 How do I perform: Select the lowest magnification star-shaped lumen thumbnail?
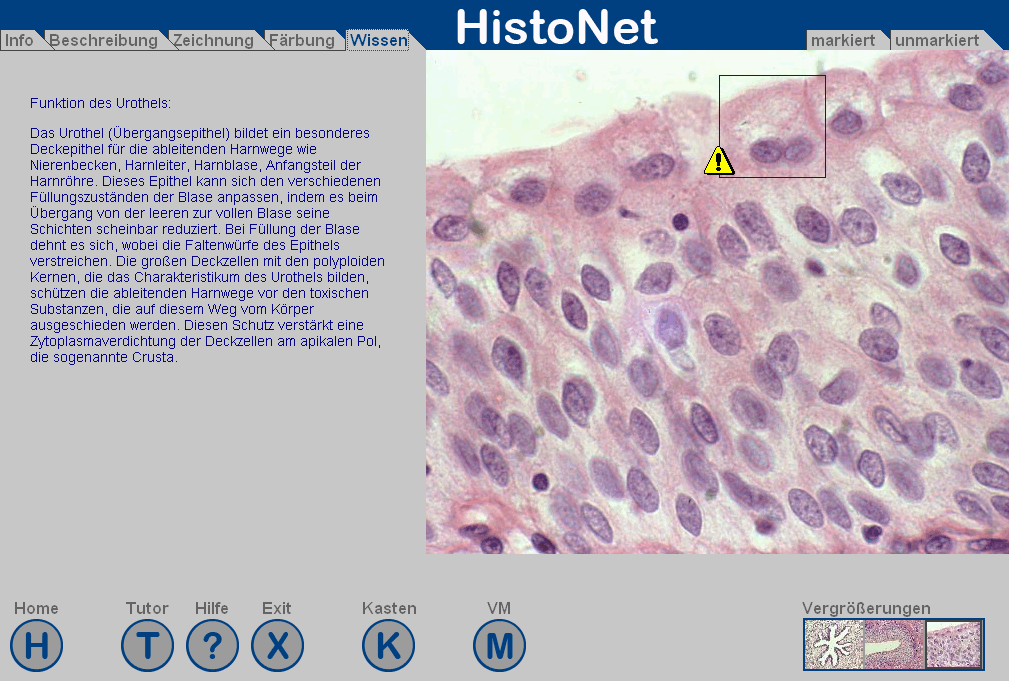(x=834, y=644)
